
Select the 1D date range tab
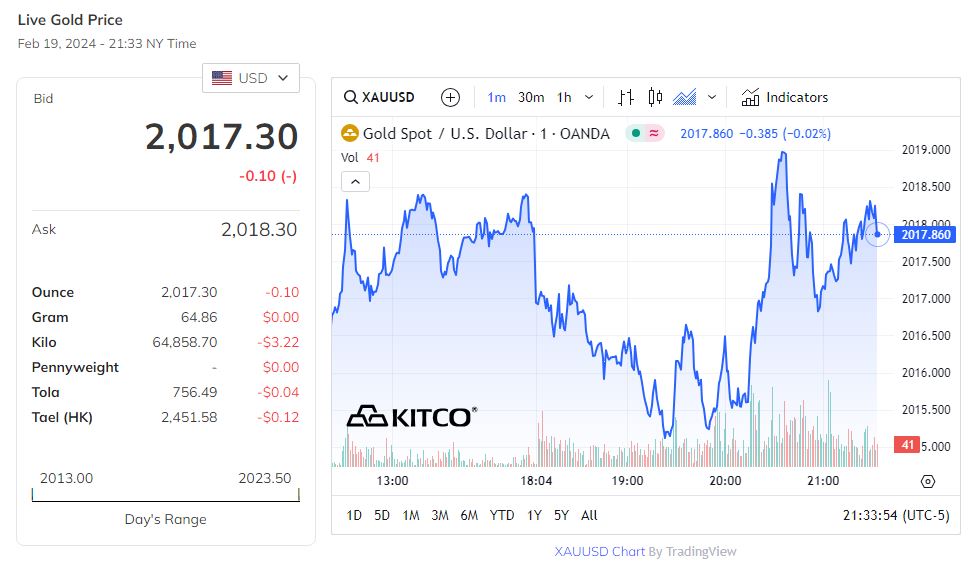[x=354, y=515]
